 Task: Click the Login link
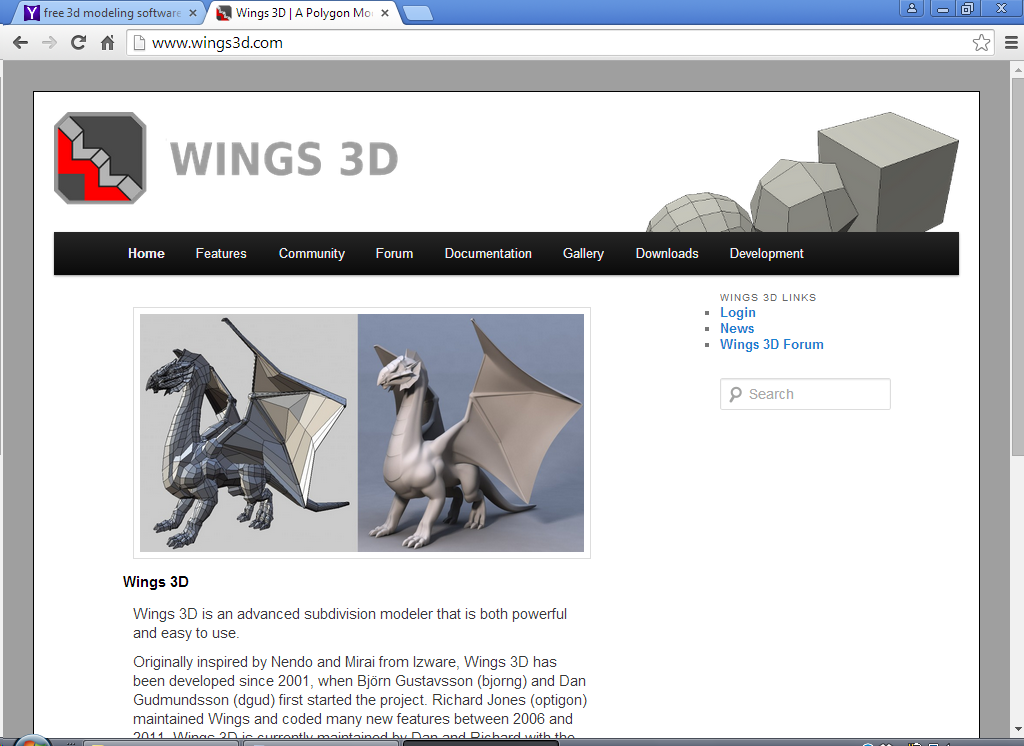coord(738,313)
